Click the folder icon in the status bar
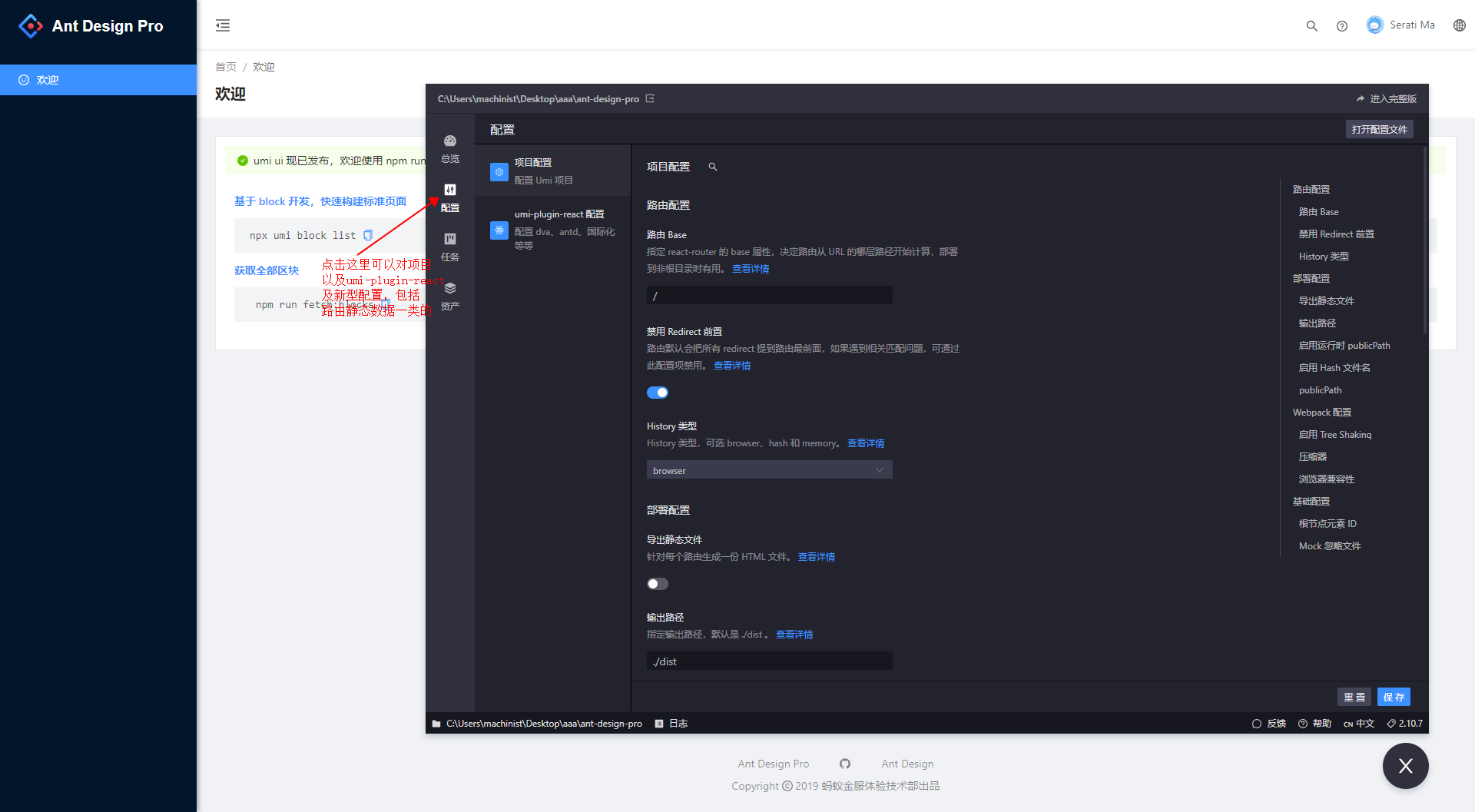 (436, 724)
